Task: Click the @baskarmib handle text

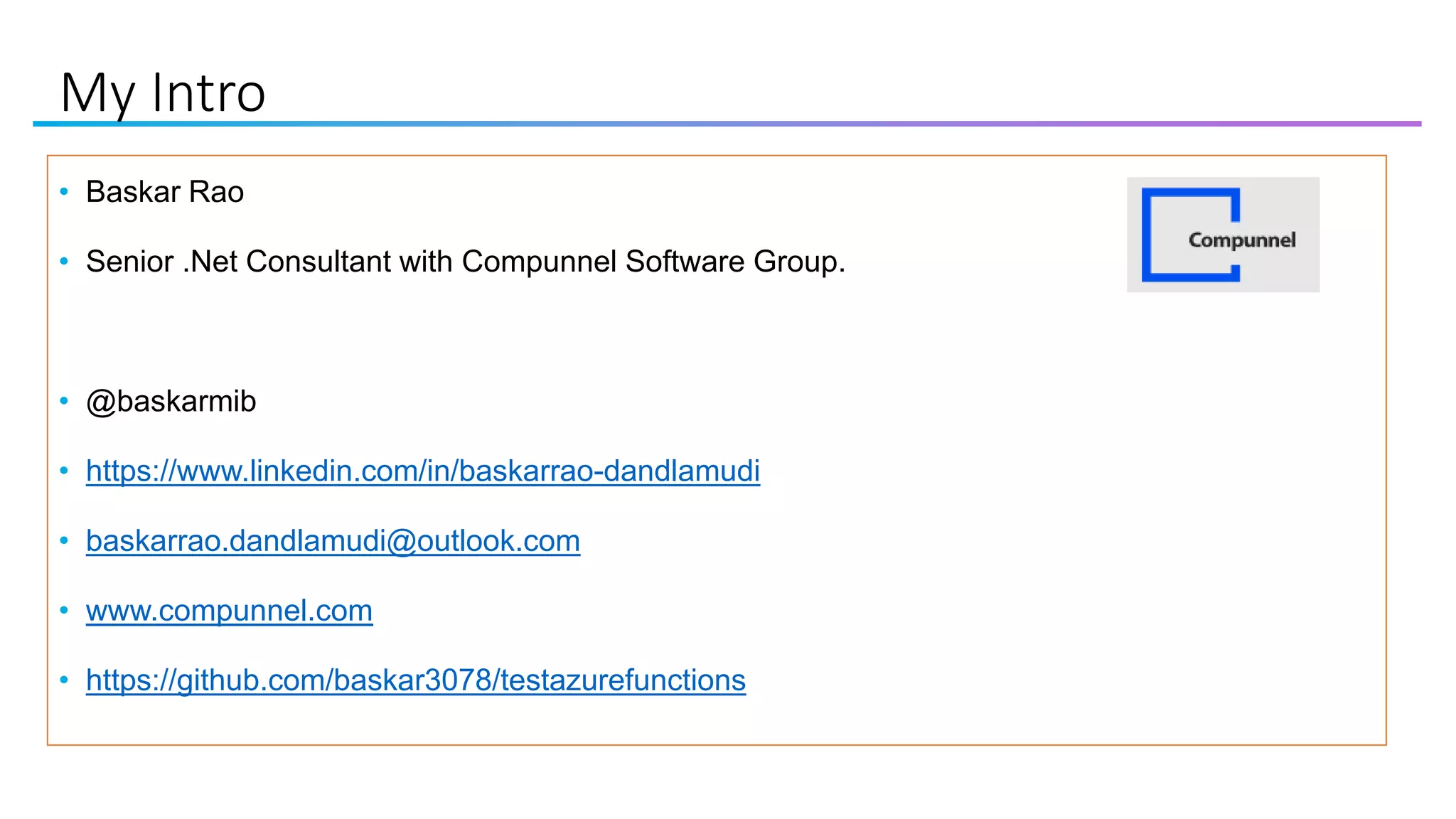Action: 171,402
